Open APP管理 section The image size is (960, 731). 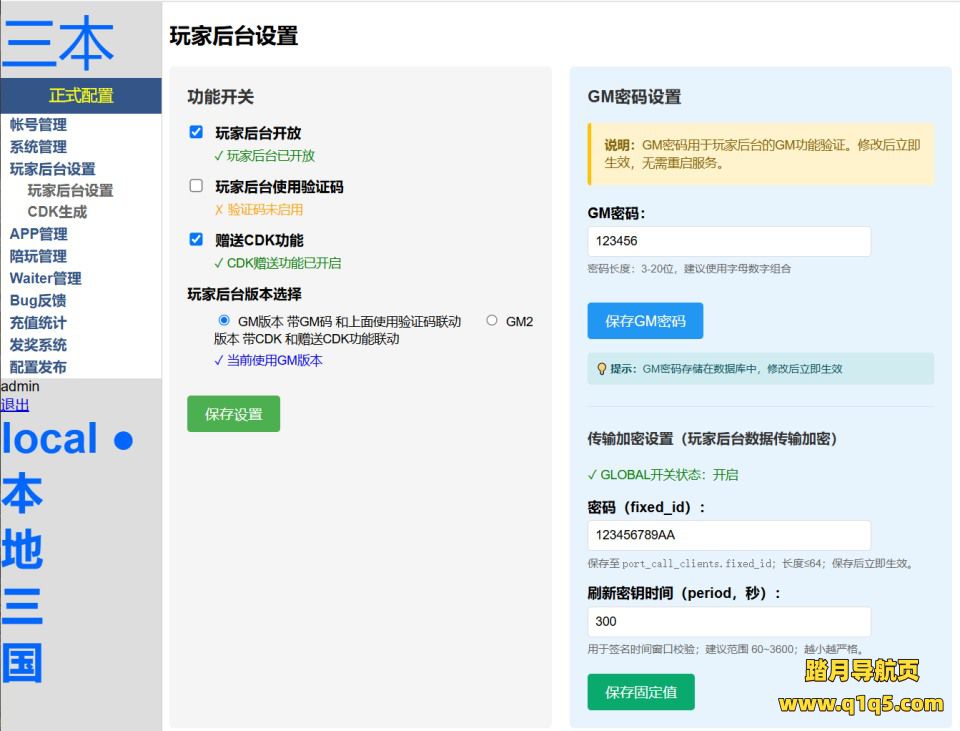point(38,234)
